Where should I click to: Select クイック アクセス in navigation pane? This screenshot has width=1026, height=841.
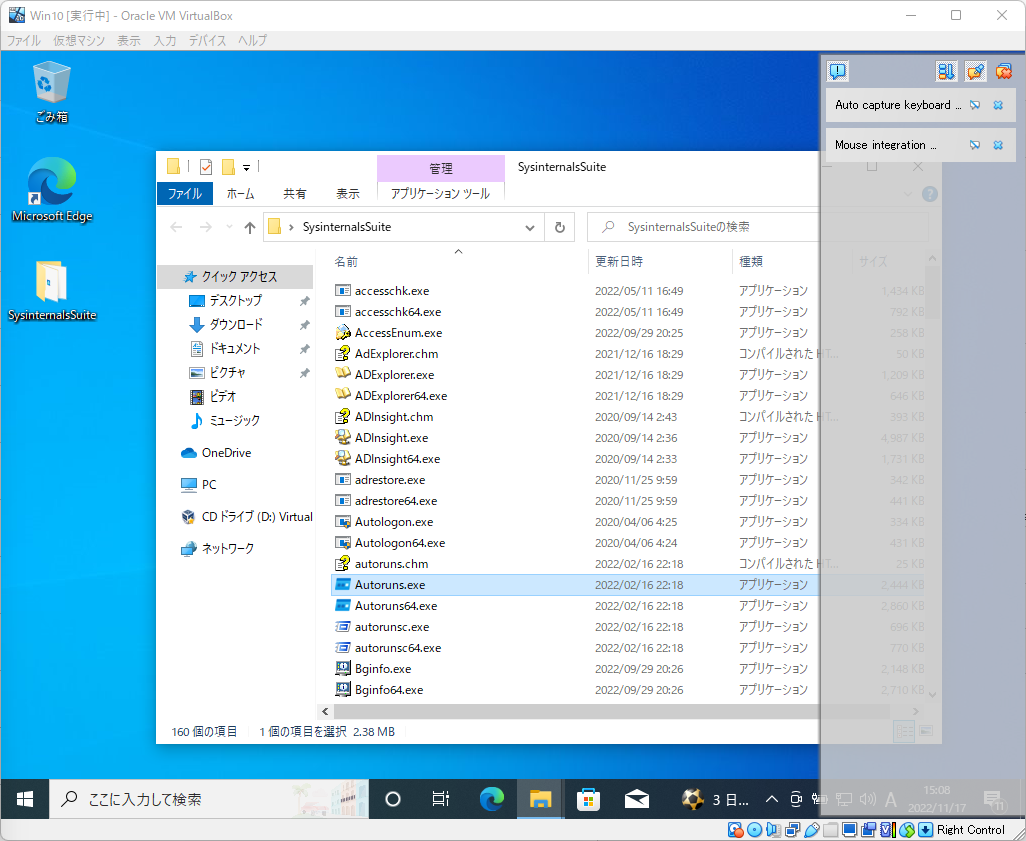(236, 277)
